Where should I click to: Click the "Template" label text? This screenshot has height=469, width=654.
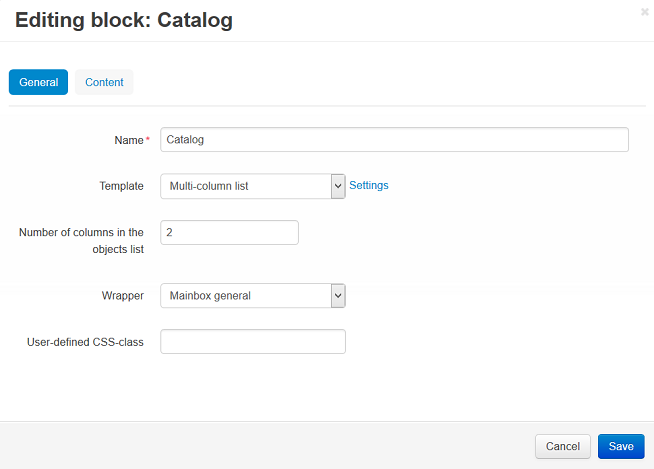tap(121, 186)
